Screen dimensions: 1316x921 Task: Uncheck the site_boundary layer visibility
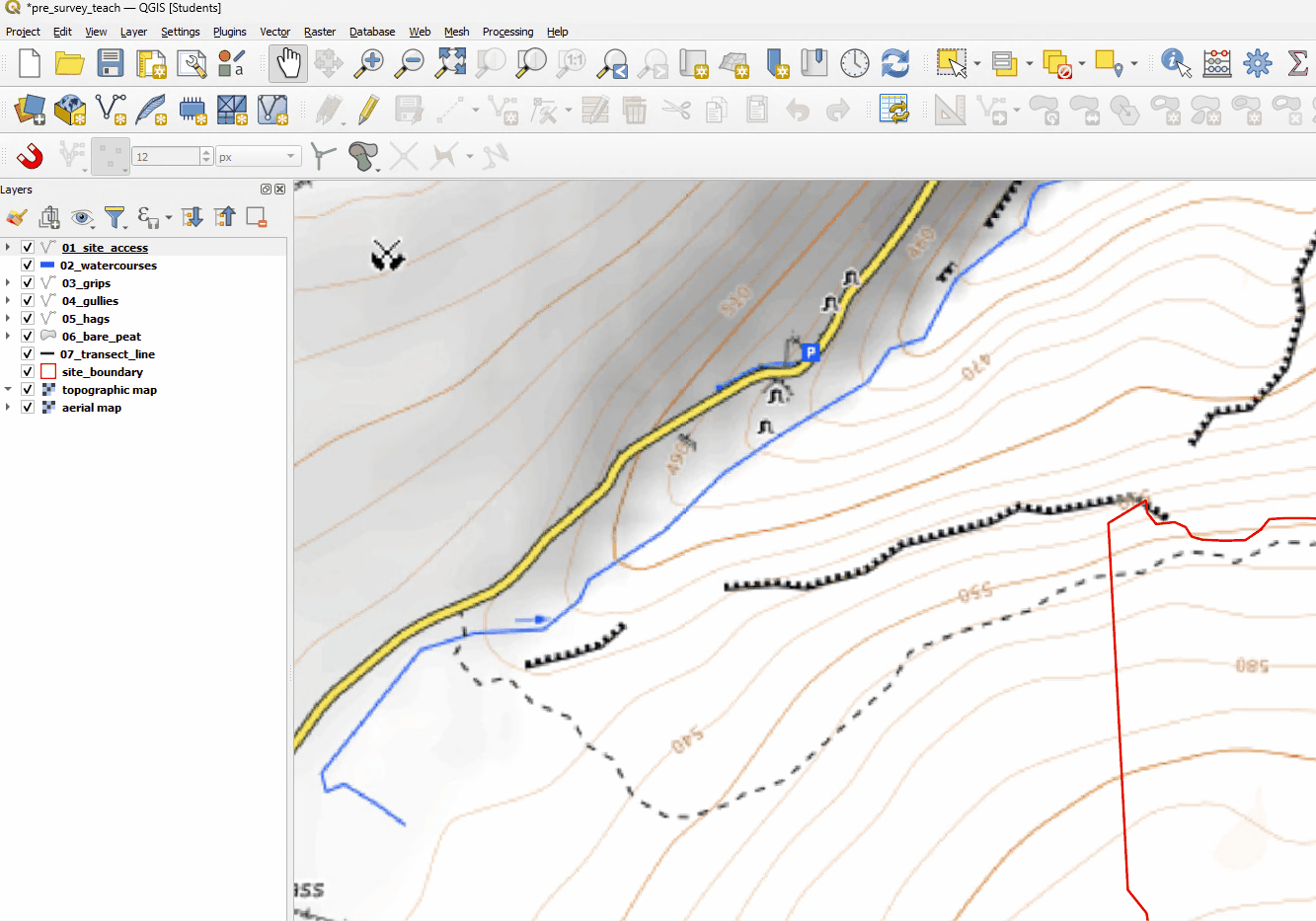click(28, 372)
